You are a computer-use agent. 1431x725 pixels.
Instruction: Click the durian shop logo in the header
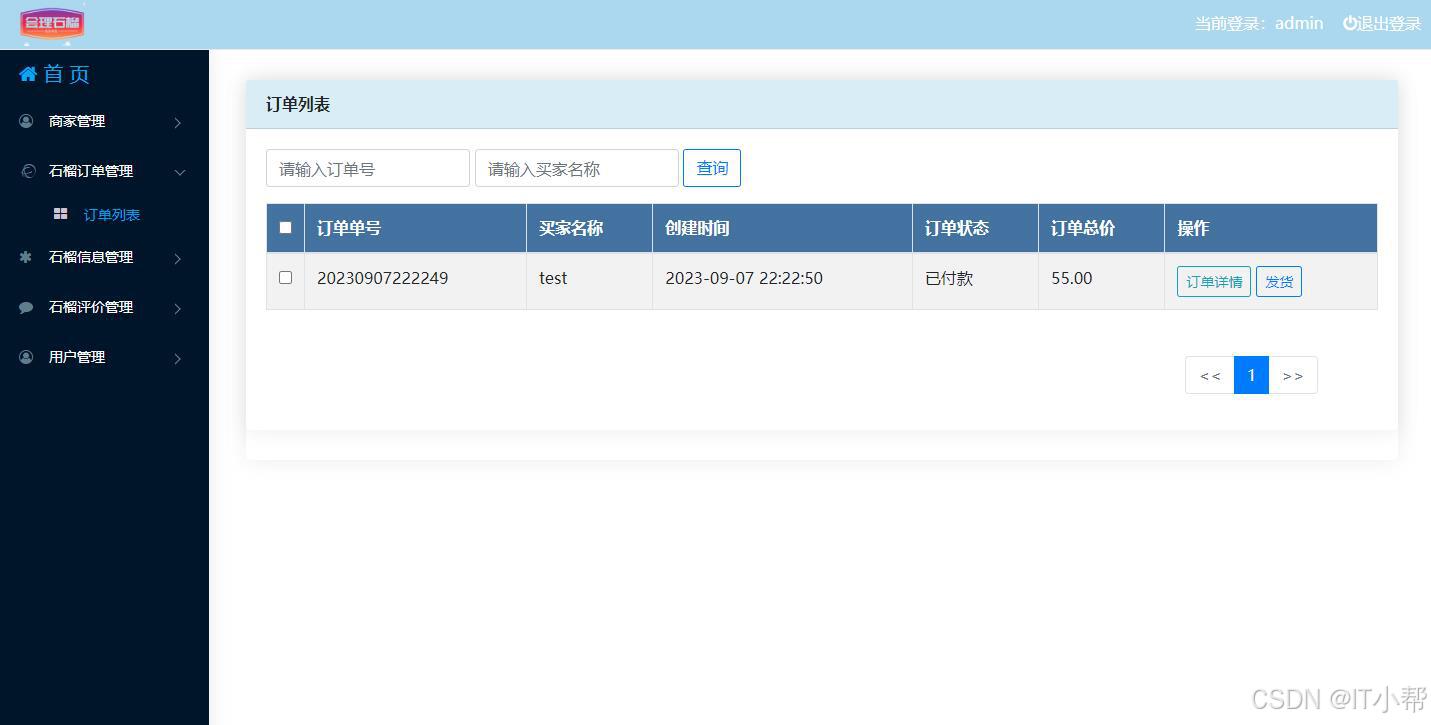[52, 23]
